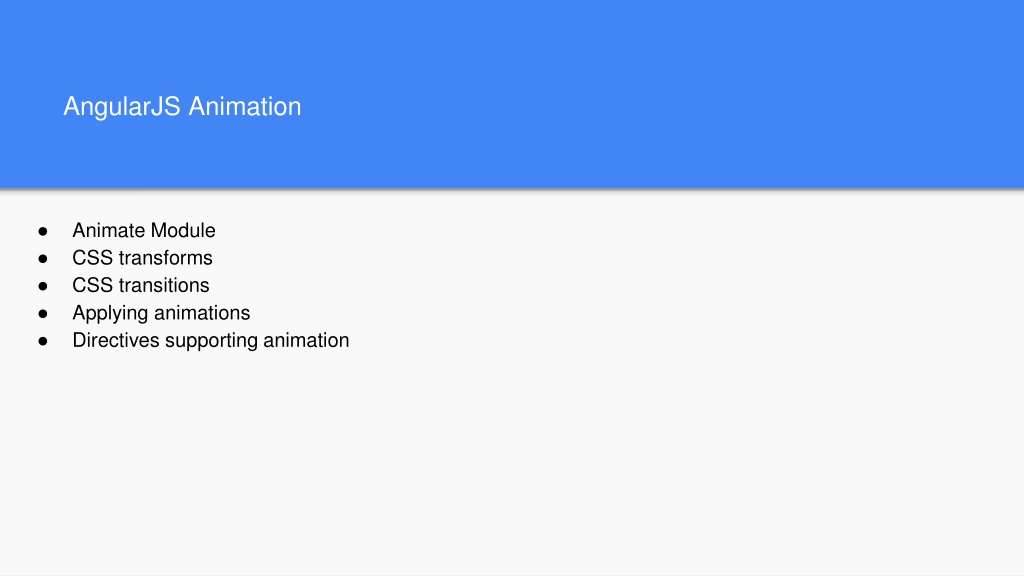Viewport: 1024px width, 576px height.
Task: Click the word "Module" in first bullet
Action: point(184,231)
